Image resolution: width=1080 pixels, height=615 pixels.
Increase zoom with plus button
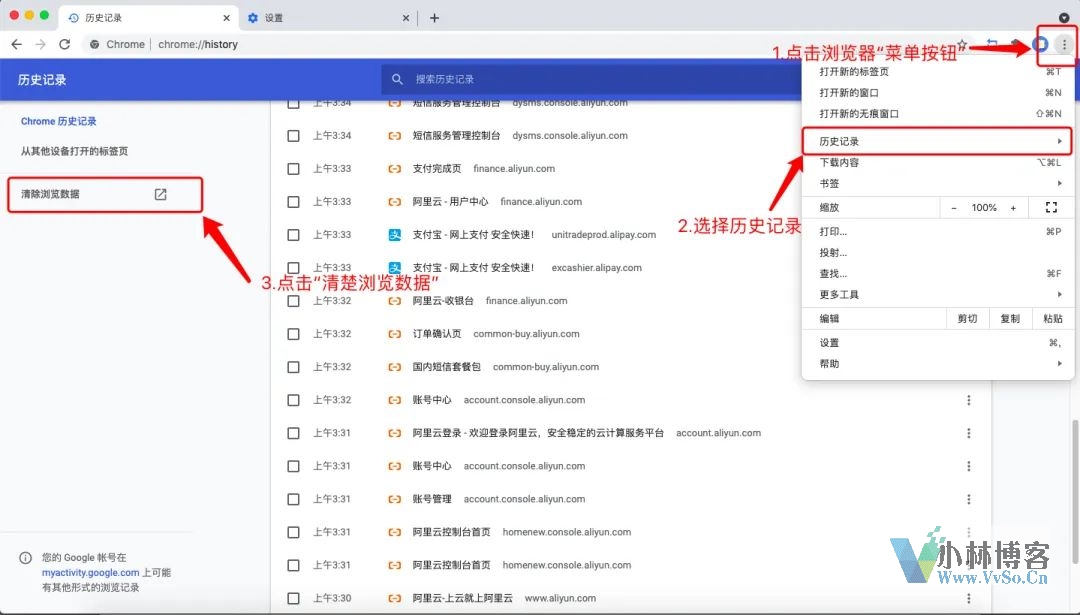tap(1013, 207)
